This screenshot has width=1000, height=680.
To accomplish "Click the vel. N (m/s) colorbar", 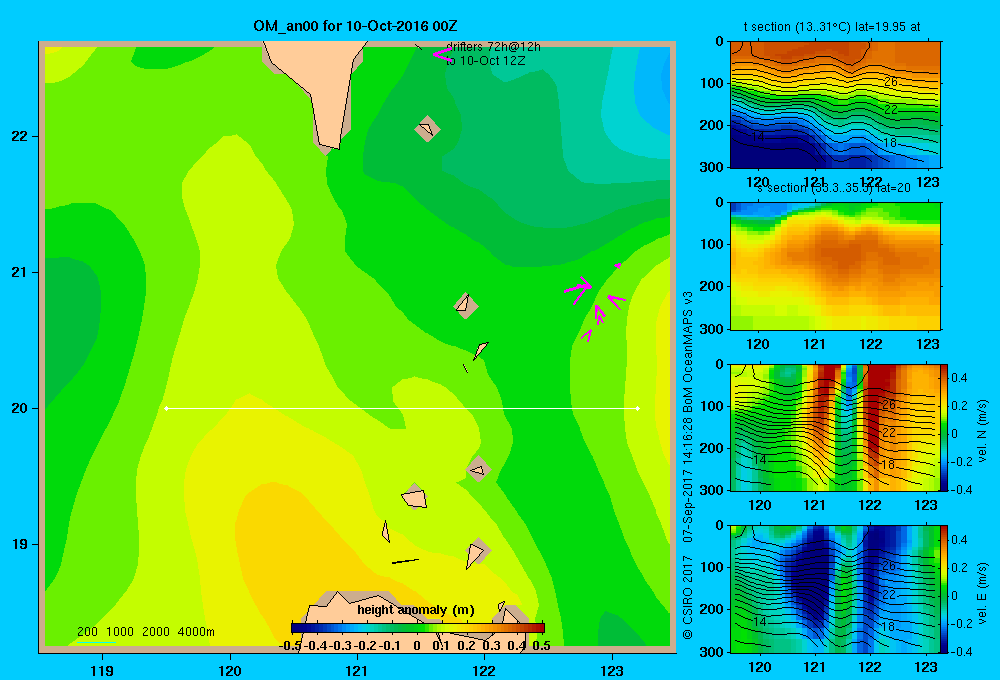I will (945, 427).
